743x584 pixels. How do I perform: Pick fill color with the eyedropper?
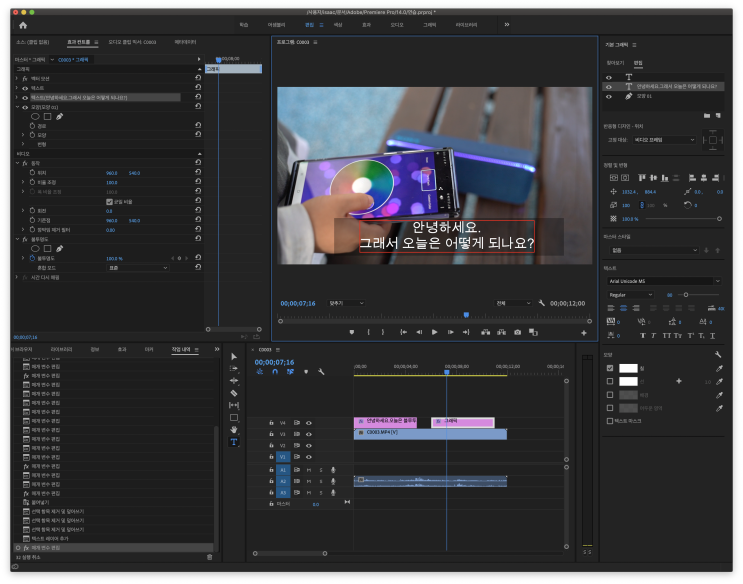(719, 368)
